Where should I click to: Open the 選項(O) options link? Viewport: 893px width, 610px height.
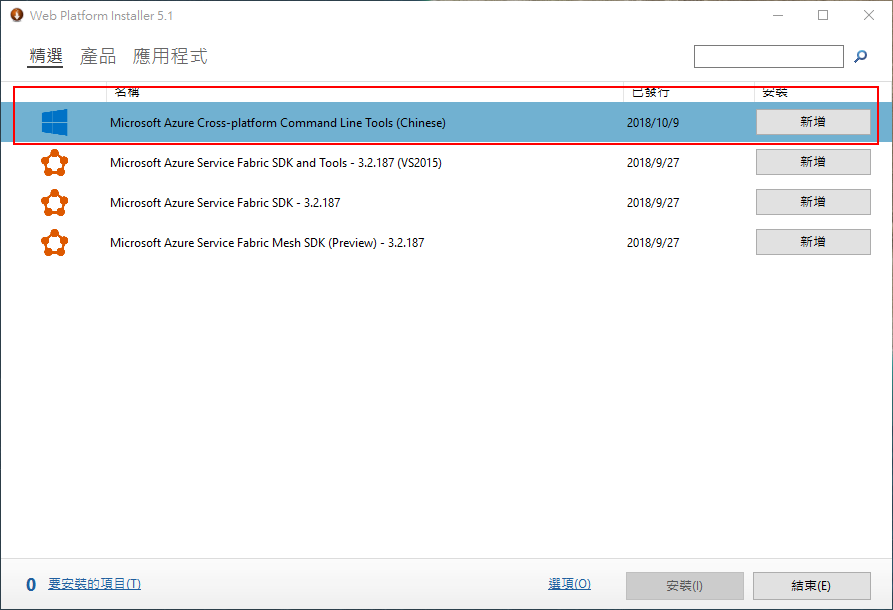(569, 584)
